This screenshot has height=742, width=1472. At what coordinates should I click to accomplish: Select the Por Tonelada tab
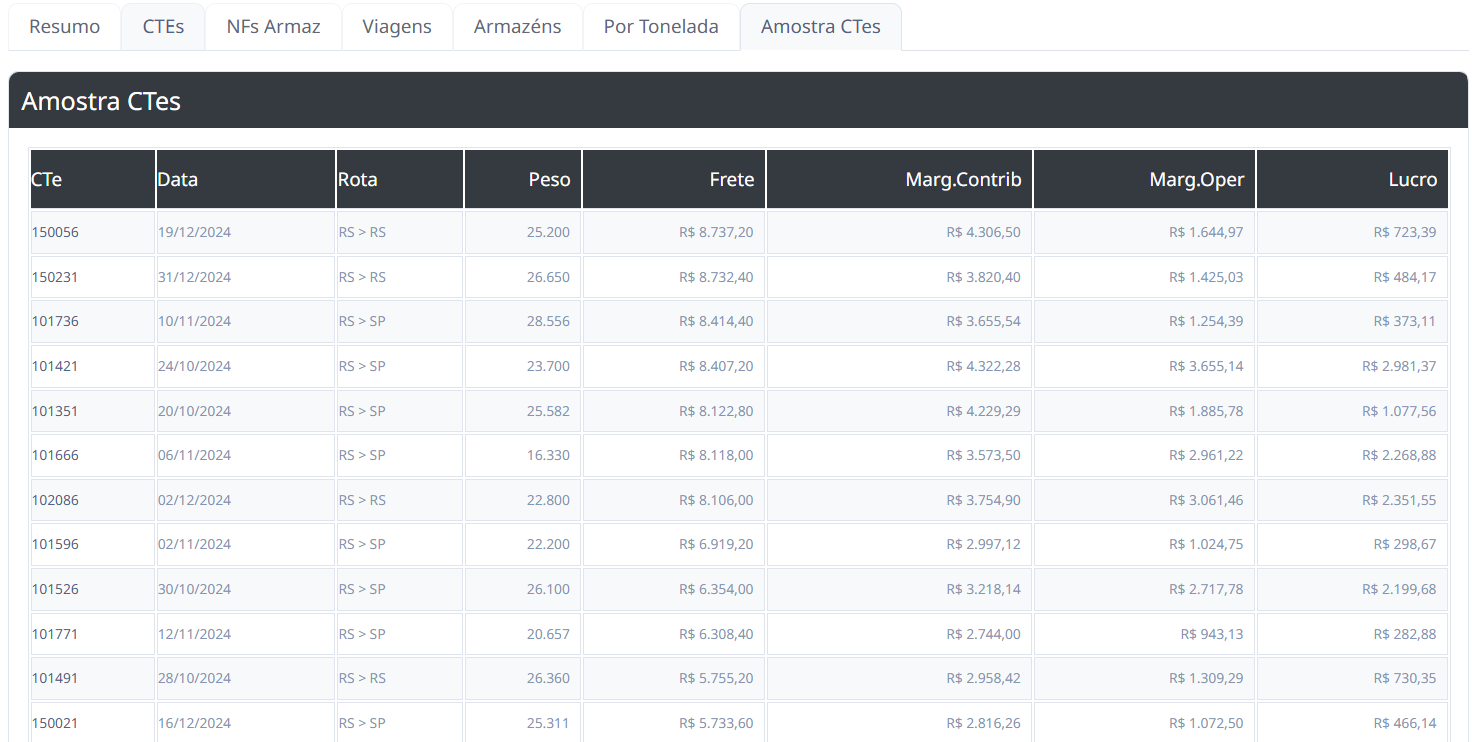[661, 27]
